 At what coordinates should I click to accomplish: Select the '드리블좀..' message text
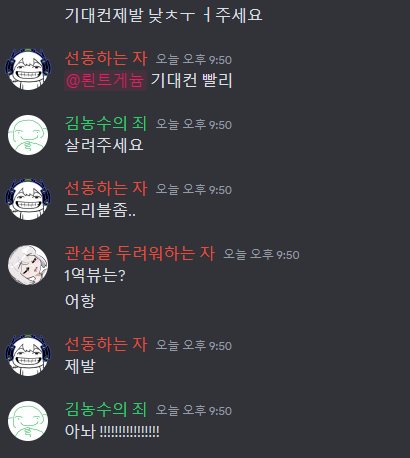(x=100, y=210)
